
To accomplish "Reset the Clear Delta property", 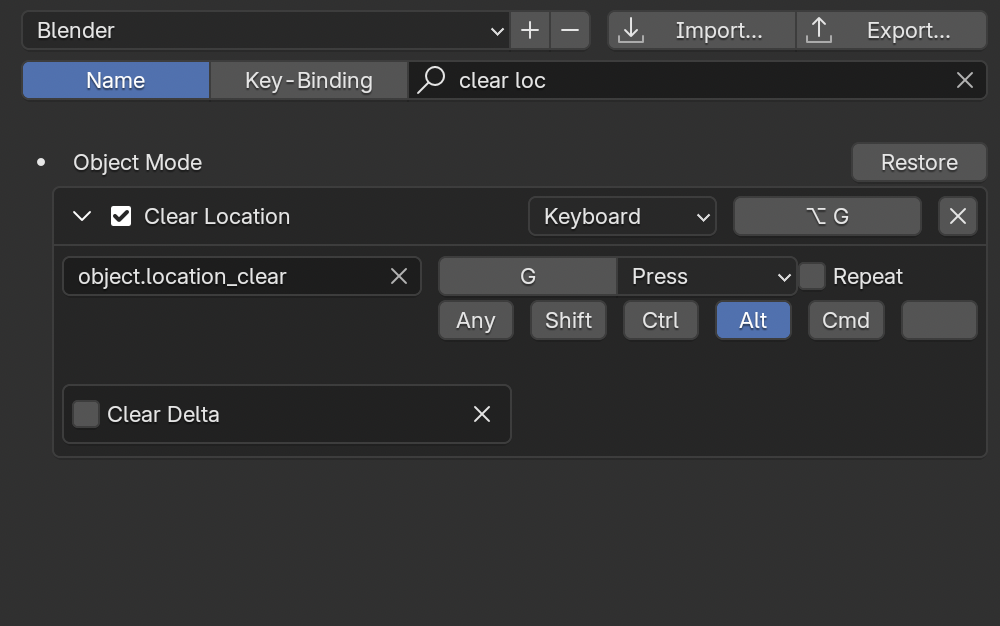I will pyautogui.click(x=482, y=414).
